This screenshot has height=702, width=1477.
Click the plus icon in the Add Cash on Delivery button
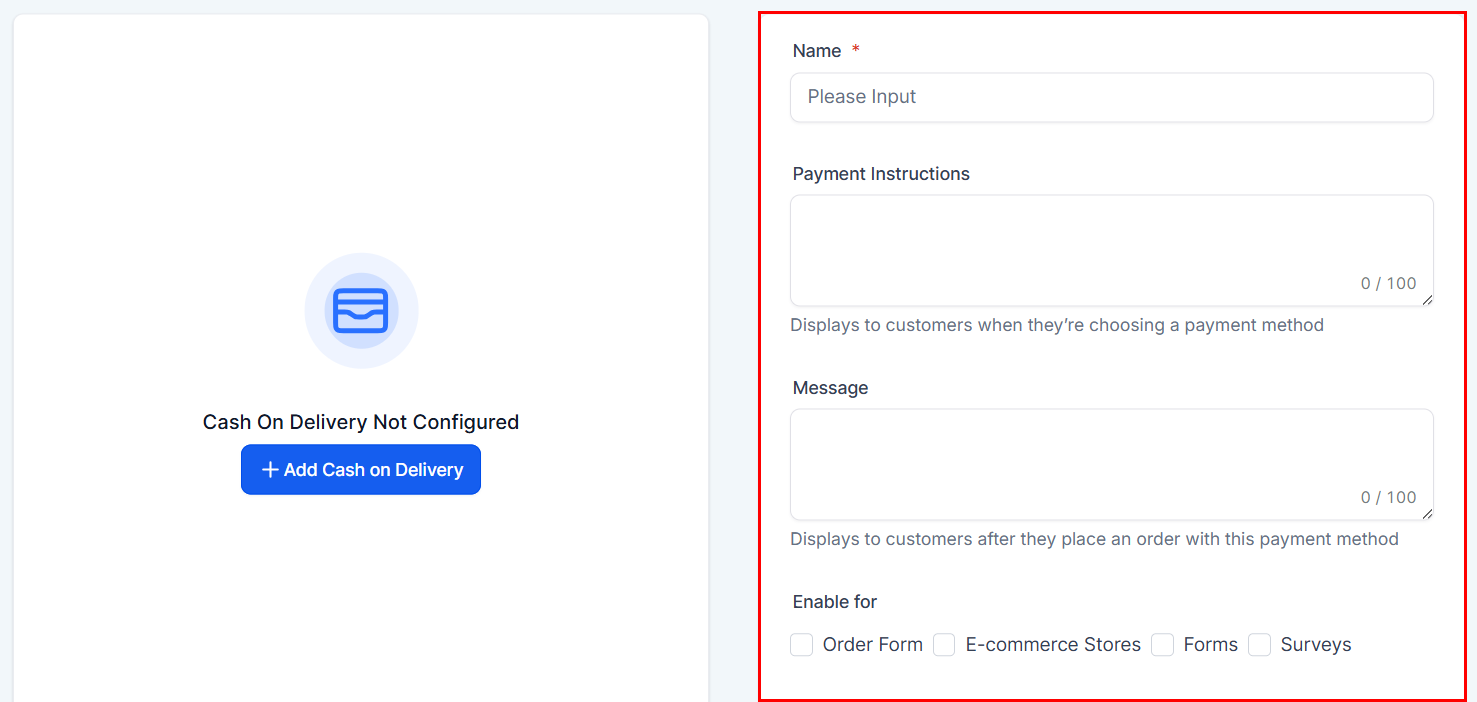click(x=270, y=469)
